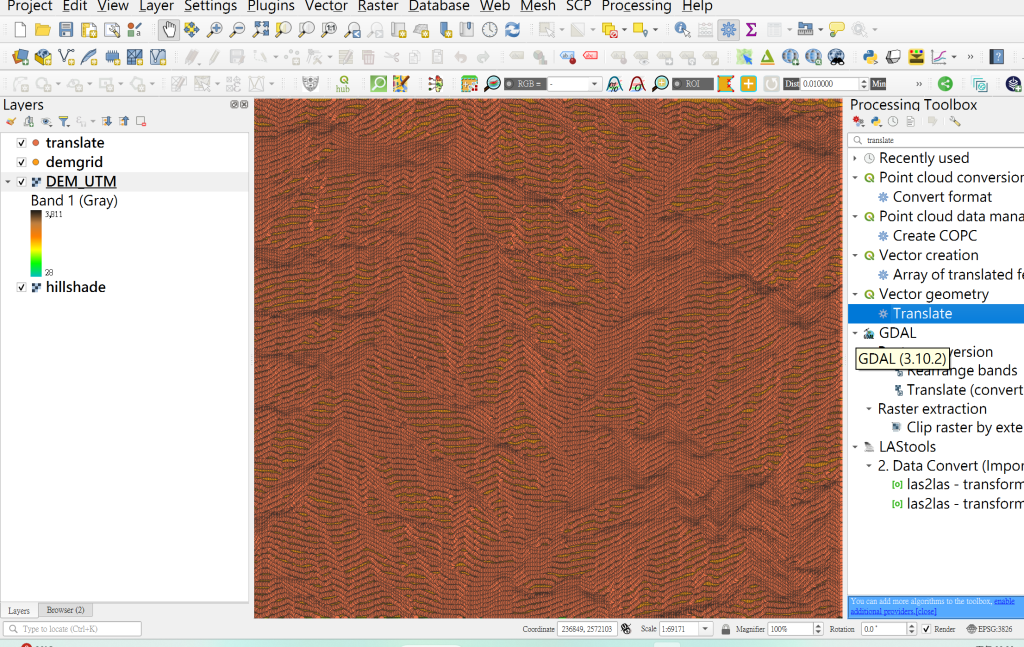Collapse the DEM_UTM layer legend

tap(8, 182)
